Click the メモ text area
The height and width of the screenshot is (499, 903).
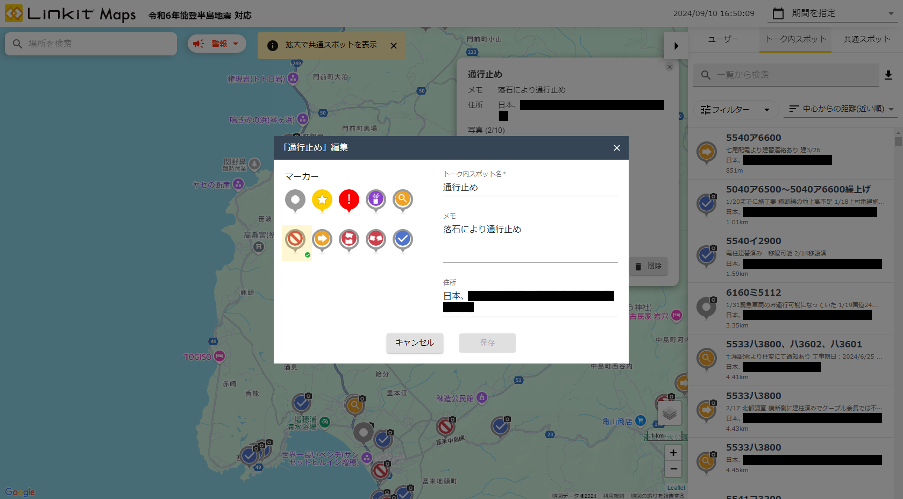pyautogui.click(x=530, y=242)
